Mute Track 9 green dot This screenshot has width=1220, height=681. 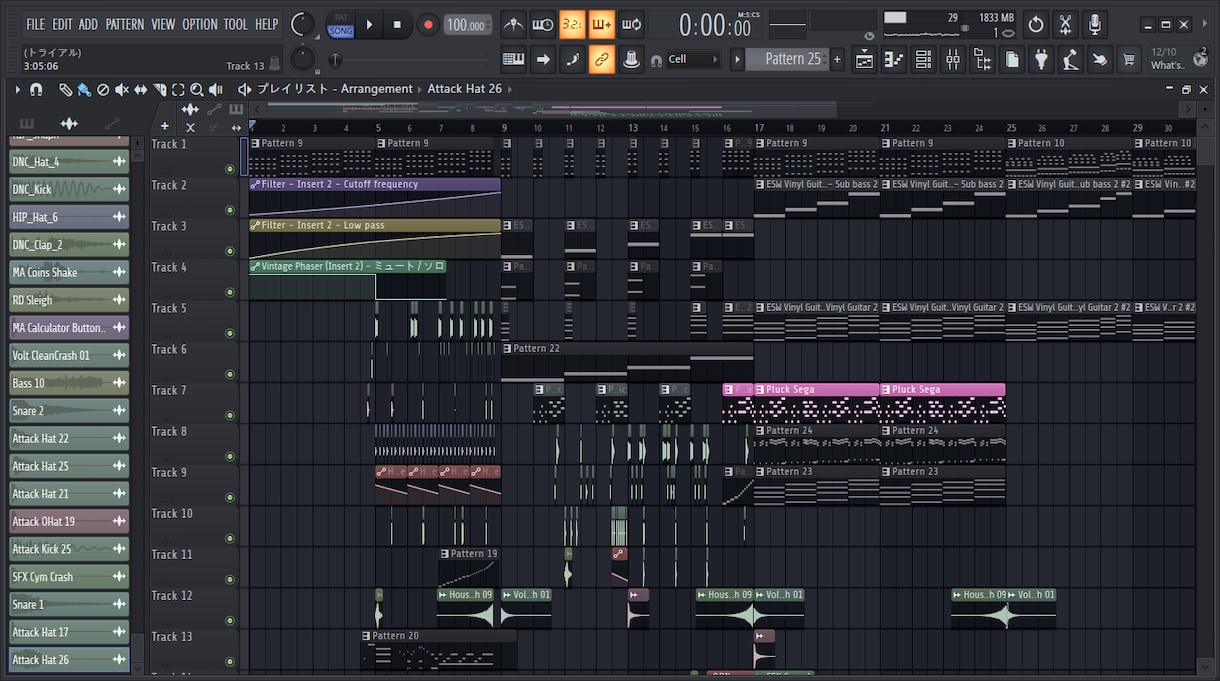click(230, 497)
